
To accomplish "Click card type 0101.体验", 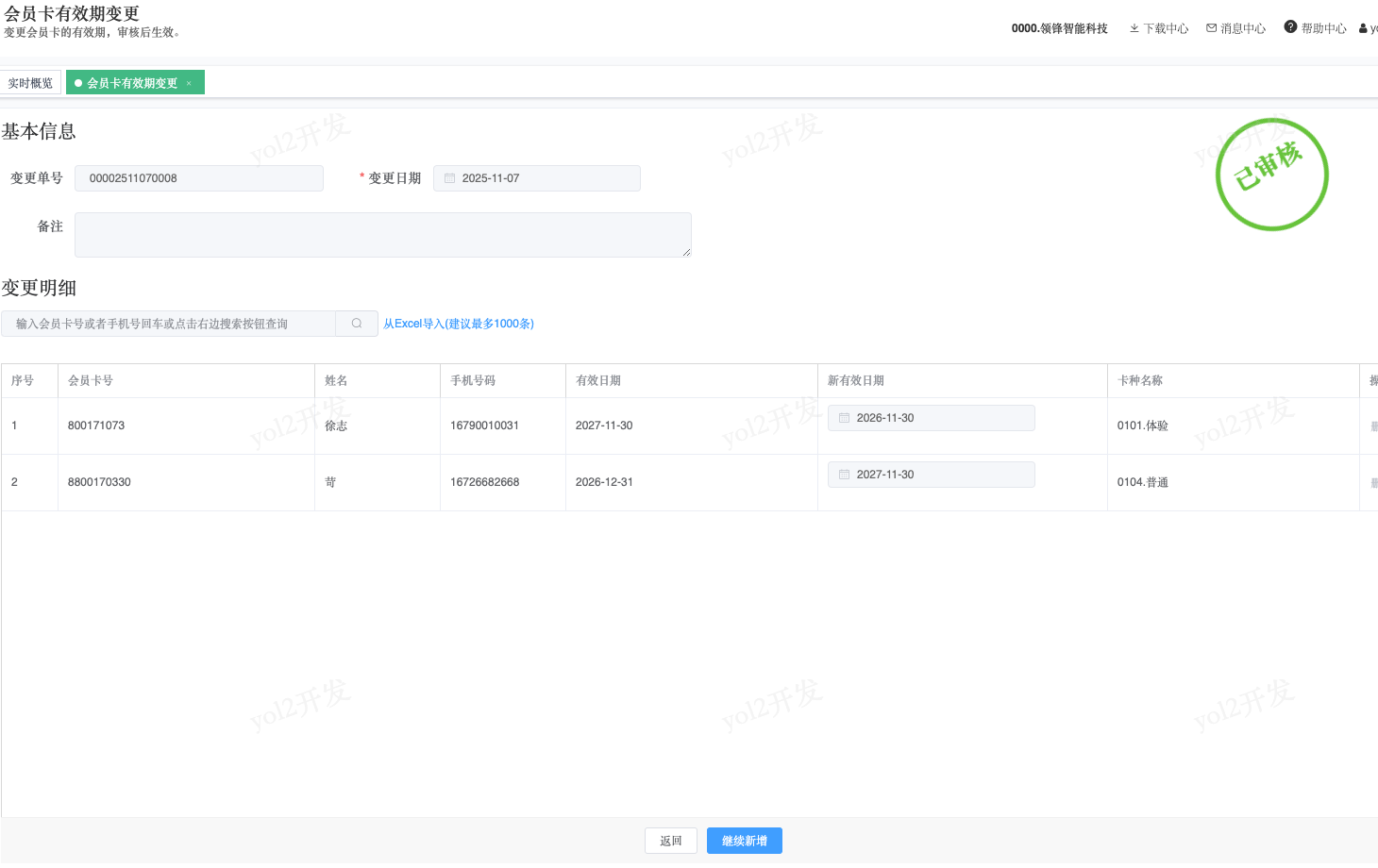I will coord(1143,426).
